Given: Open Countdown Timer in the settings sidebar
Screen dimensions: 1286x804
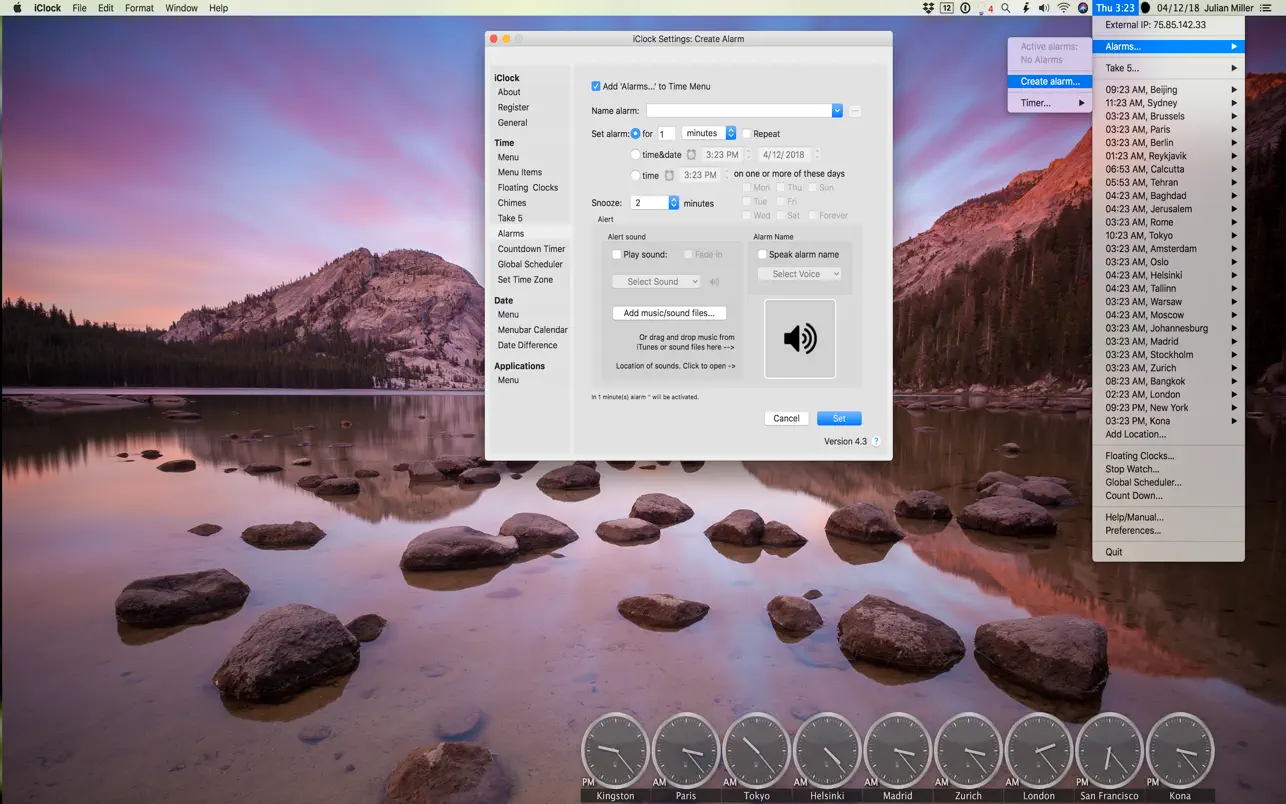Looking at the screenshot, I should pos(531,249).
